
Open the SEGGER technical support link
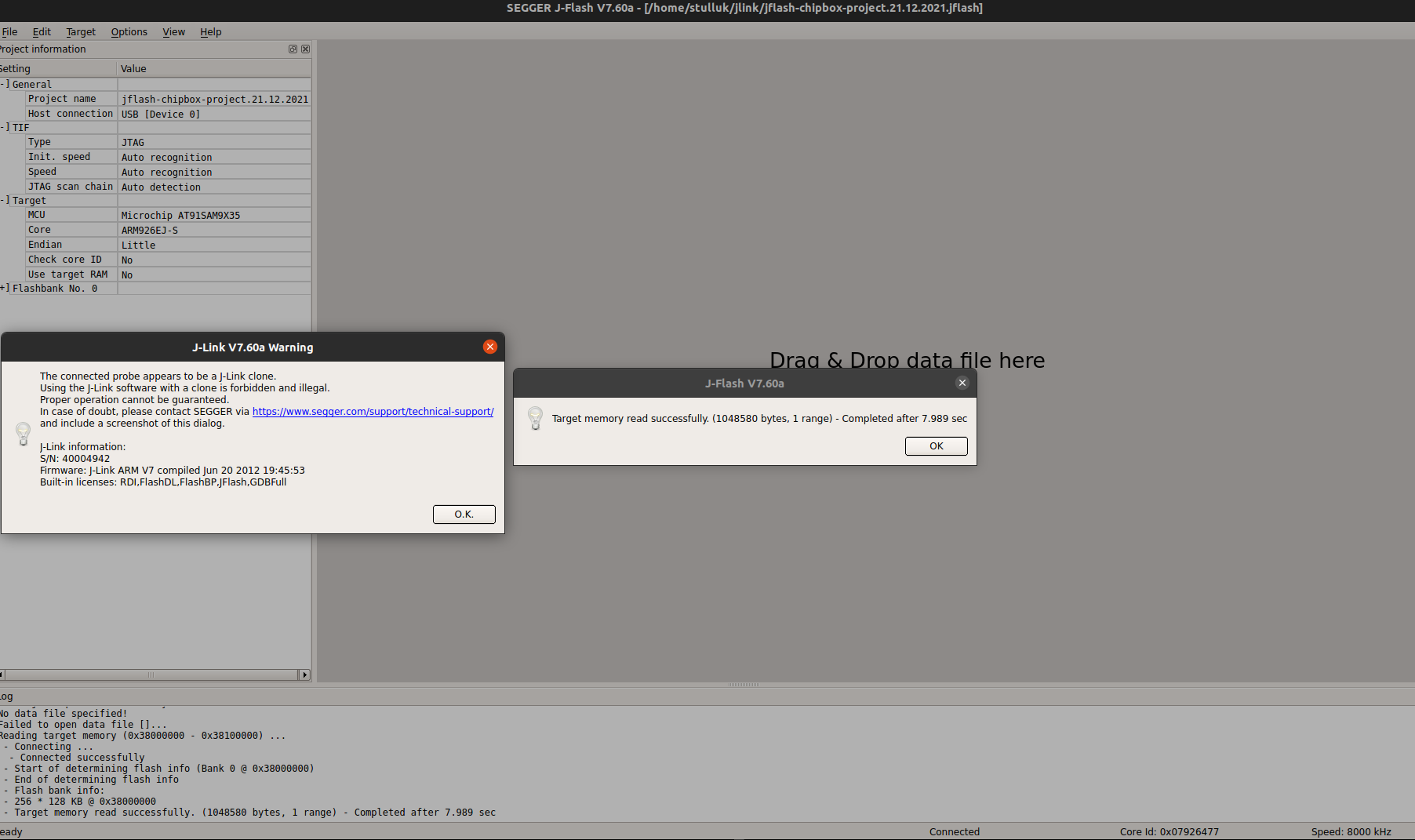click(373, 411)
